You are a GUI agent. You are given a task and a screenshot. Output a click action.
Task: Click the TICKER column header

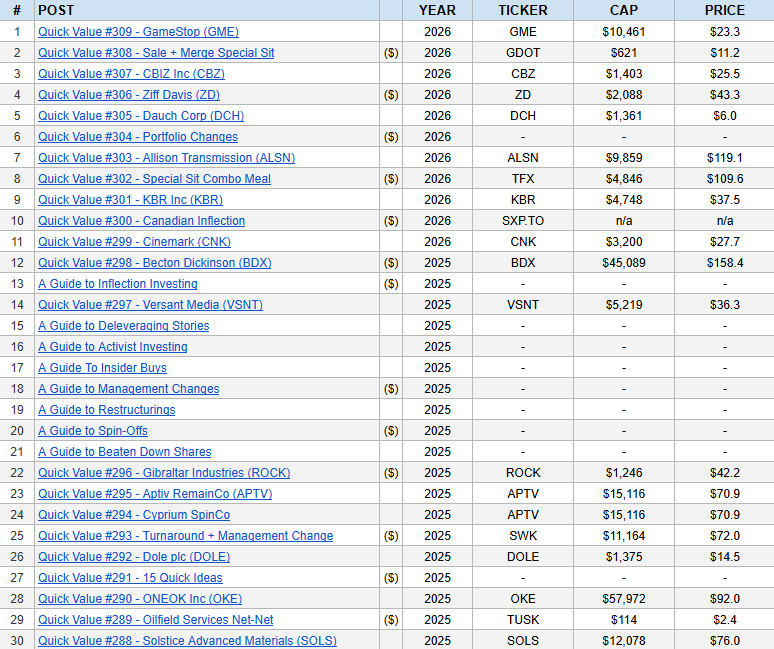coord(523,10)
